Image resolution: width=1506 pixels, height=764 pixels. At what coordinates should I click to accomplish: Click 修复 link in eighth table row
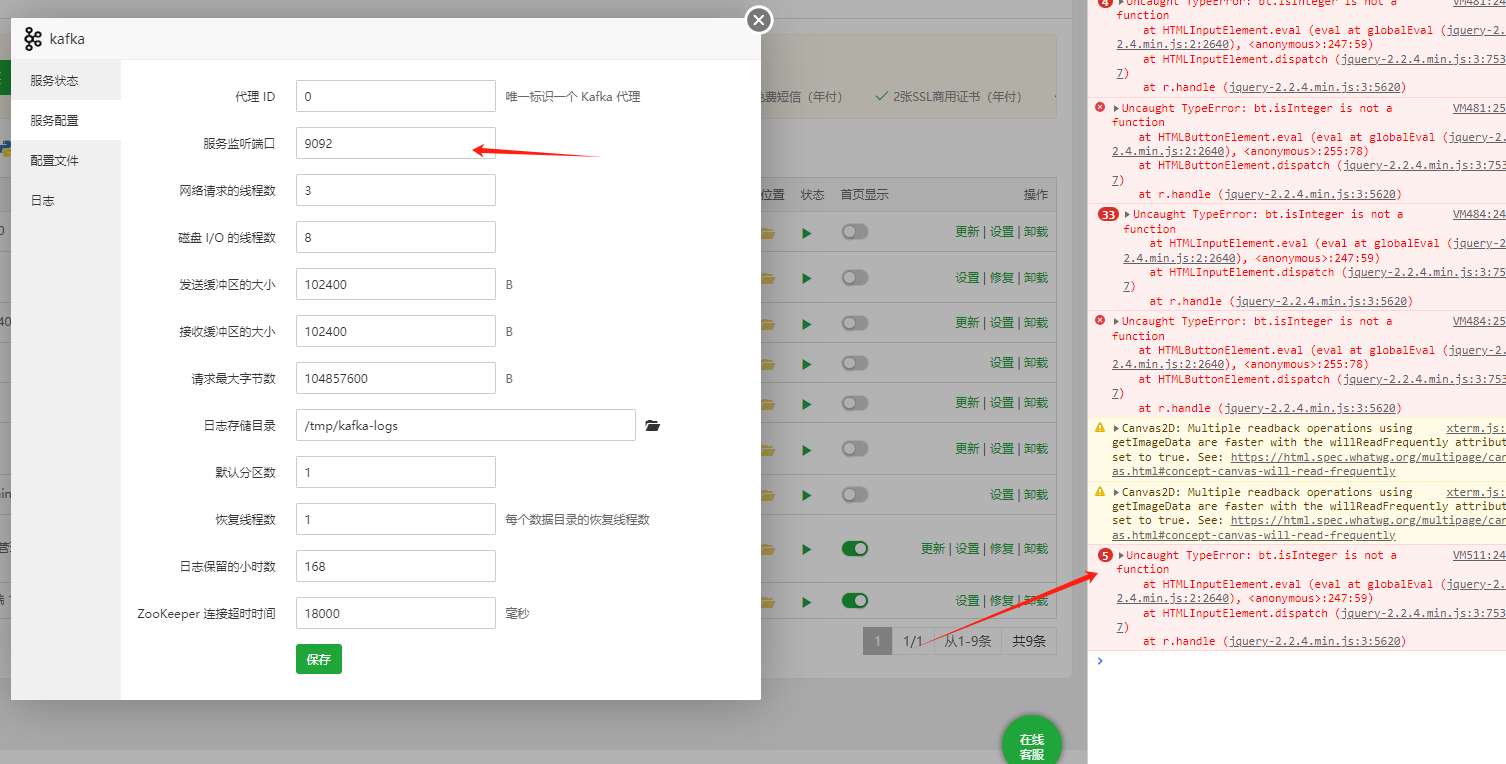[1001, 549]
